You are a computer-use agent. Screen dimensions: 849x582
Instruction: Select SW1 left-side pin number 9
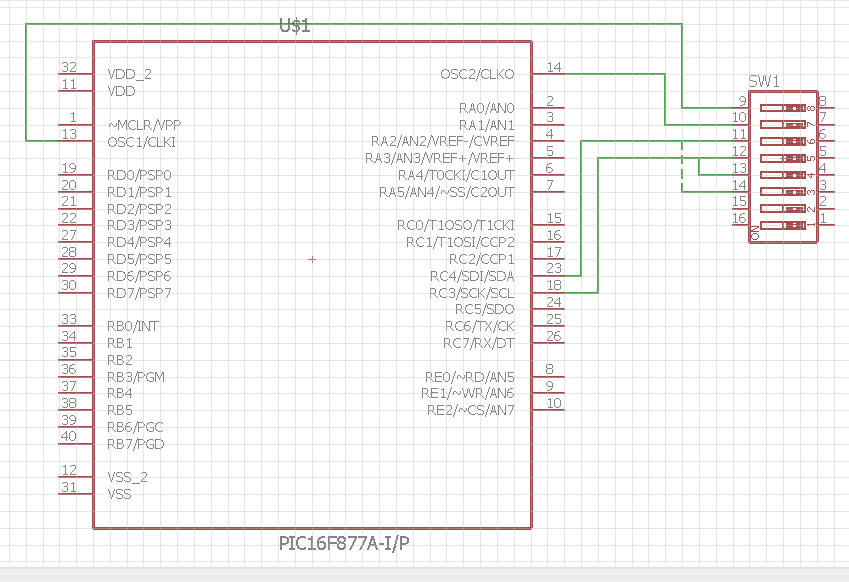pos(742,101)
